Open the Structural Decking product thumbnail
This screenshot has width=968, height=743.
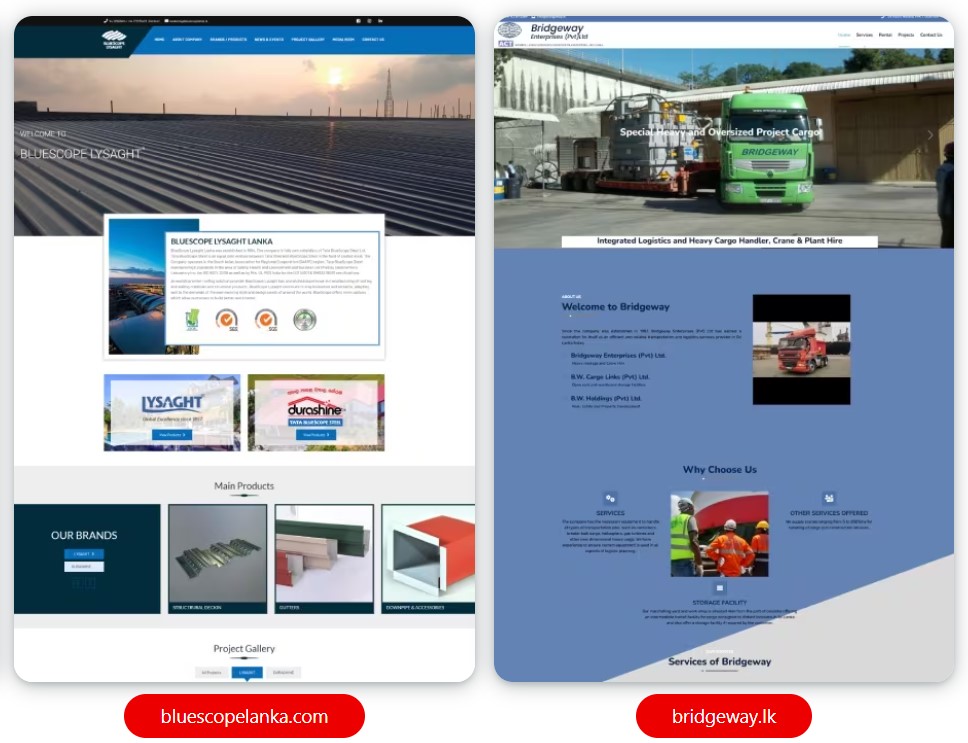click(217, 558)
